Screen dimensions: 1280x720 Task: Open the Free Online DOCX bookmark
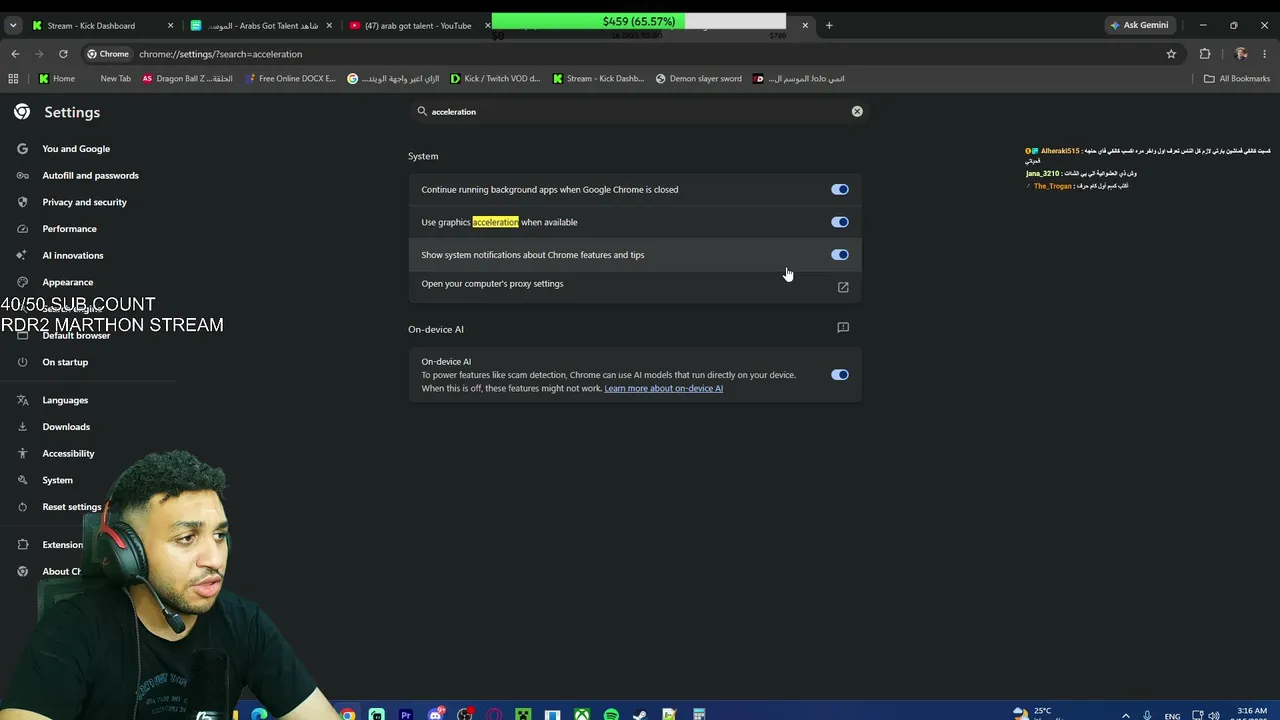pyautogui.click(x=291, y=78)
